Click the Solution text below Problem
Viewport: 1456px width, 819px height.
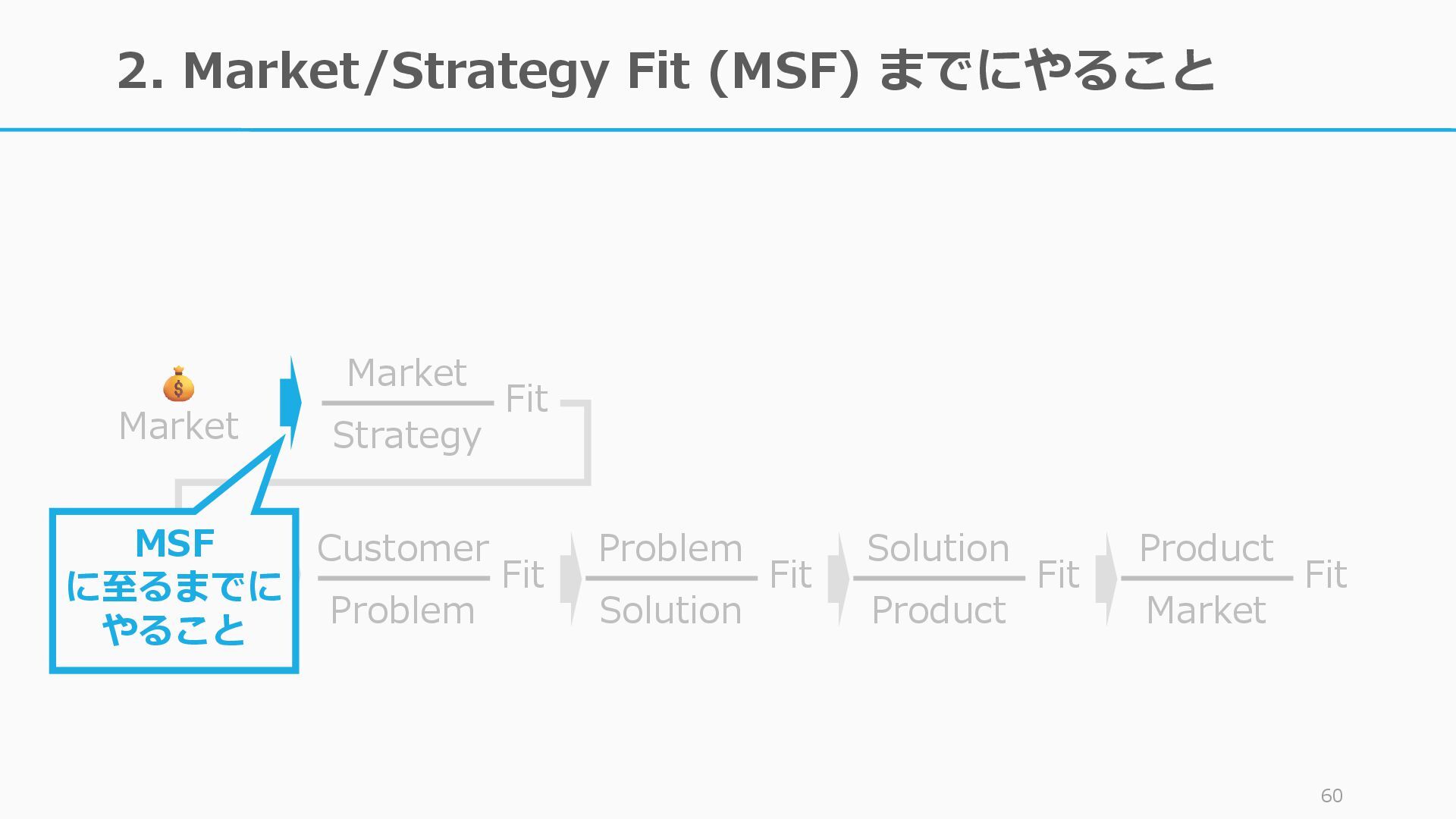point(670,610)
